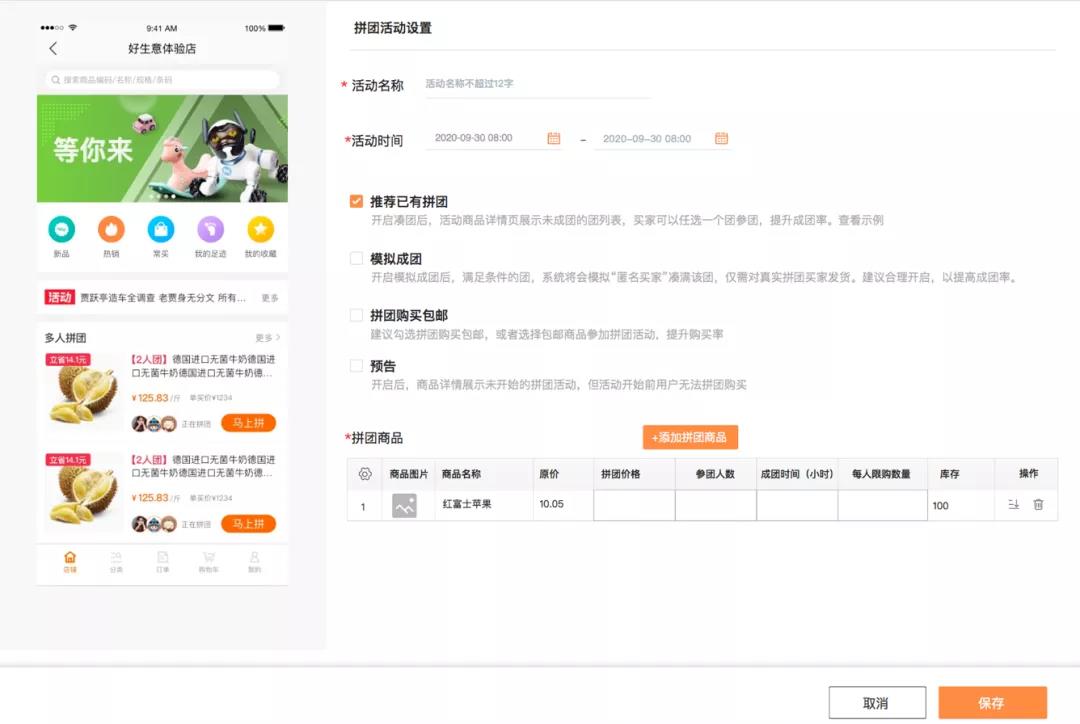Open the start date calendar picker
This screenshot has width=1080, height=724.
click(x=554, y=139)
